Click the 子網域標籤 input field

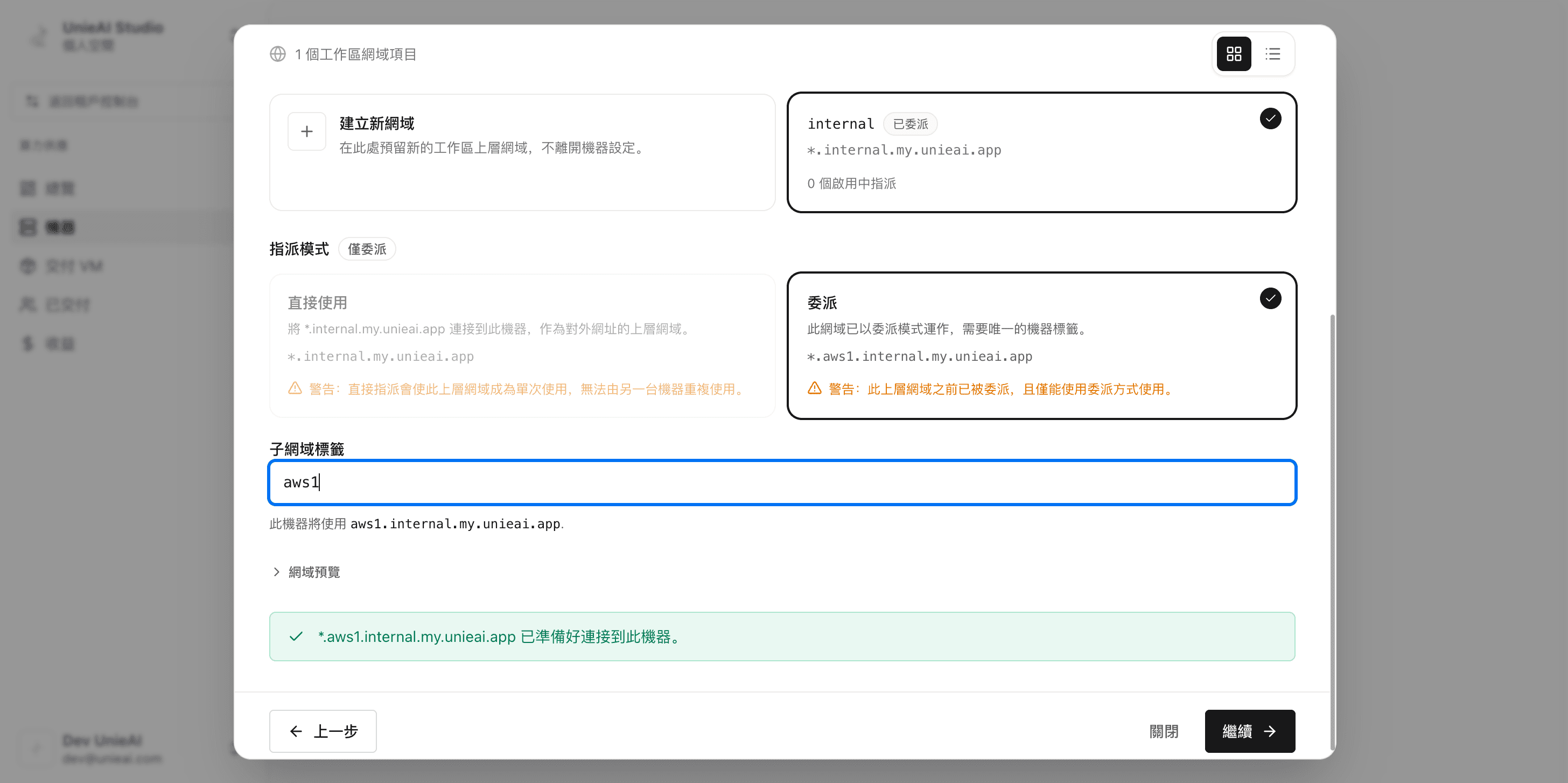click(782, 482)
